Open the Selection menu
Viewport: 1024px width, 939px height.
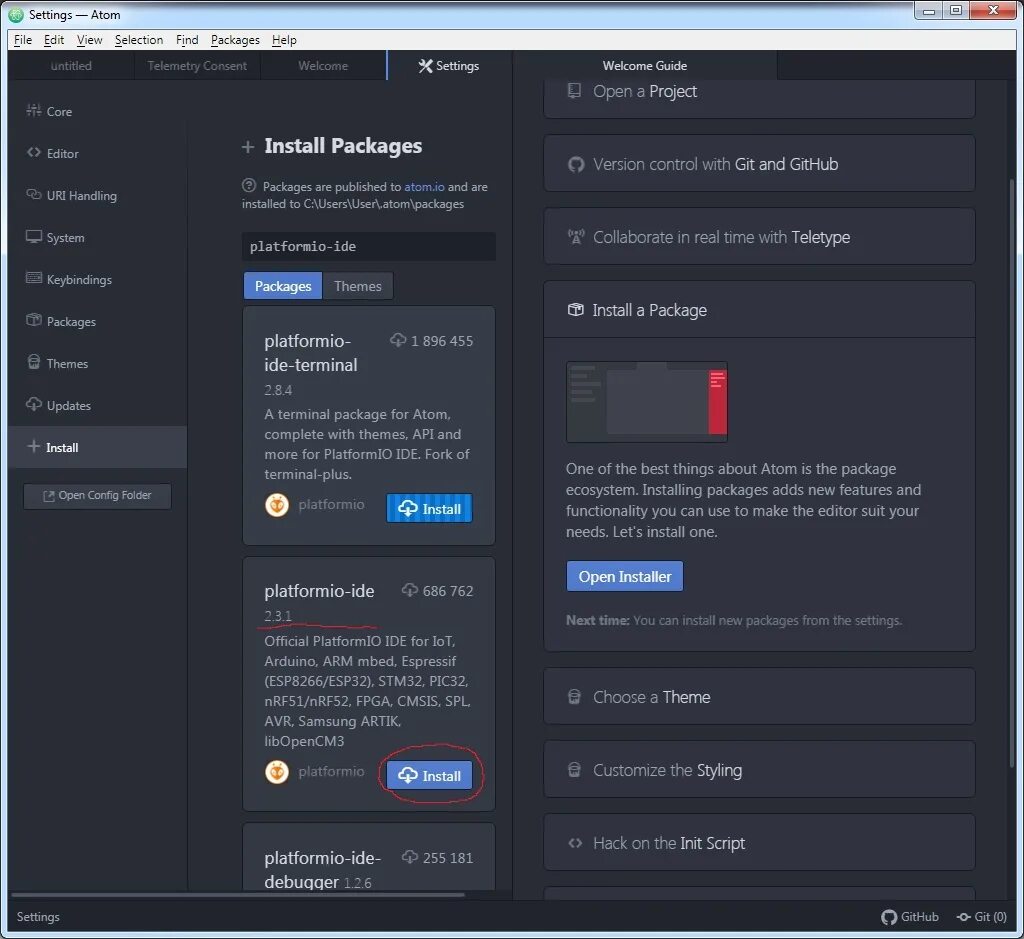coord(139,40)
